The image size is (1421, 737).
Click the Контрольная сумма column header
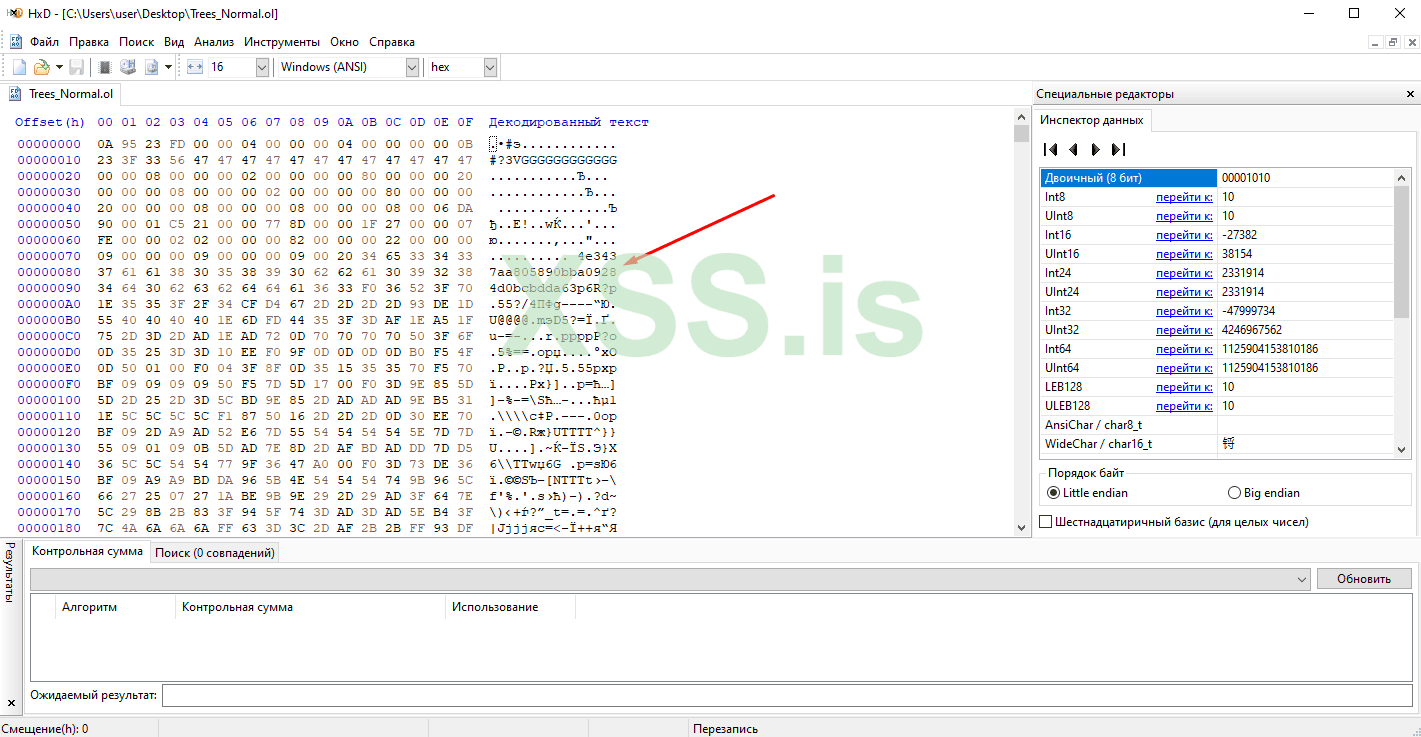click(x=311, y=607)
